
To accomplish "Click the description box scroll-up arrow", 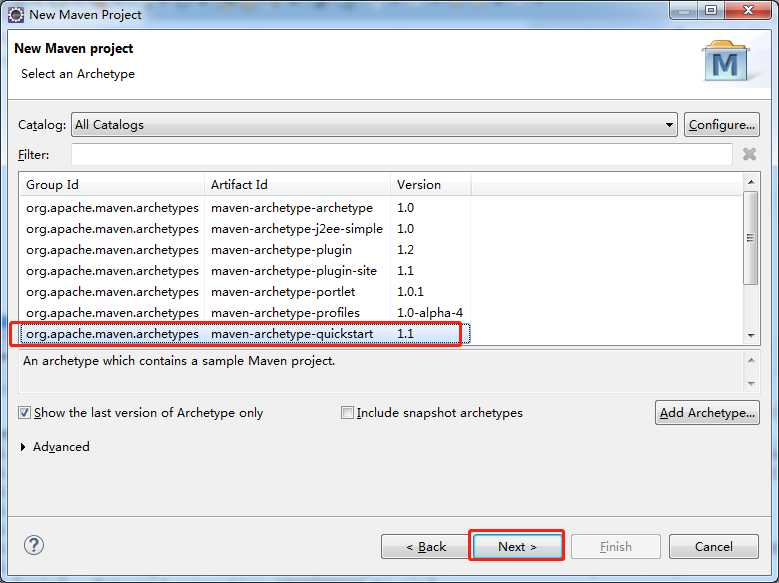I will 751,360.
